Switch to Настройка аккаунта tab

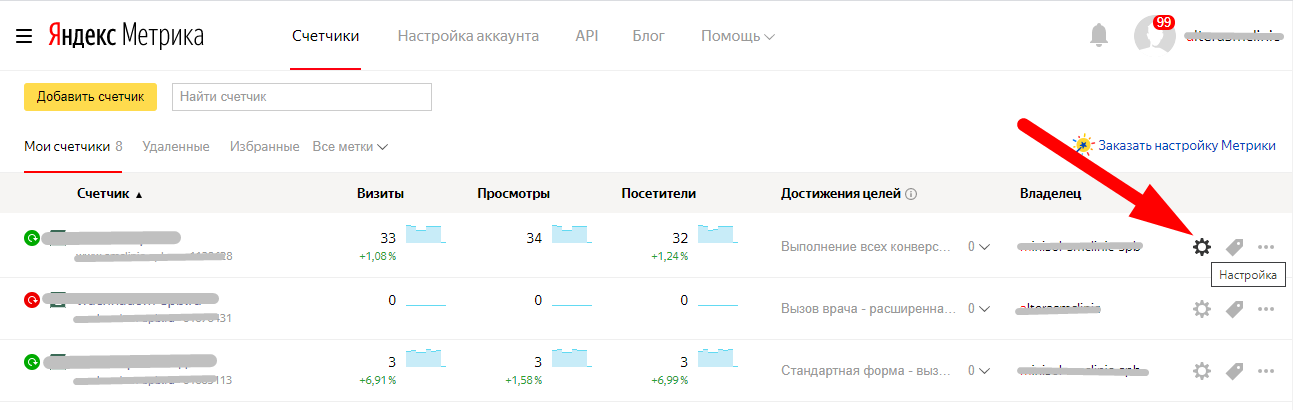[468, 36]
